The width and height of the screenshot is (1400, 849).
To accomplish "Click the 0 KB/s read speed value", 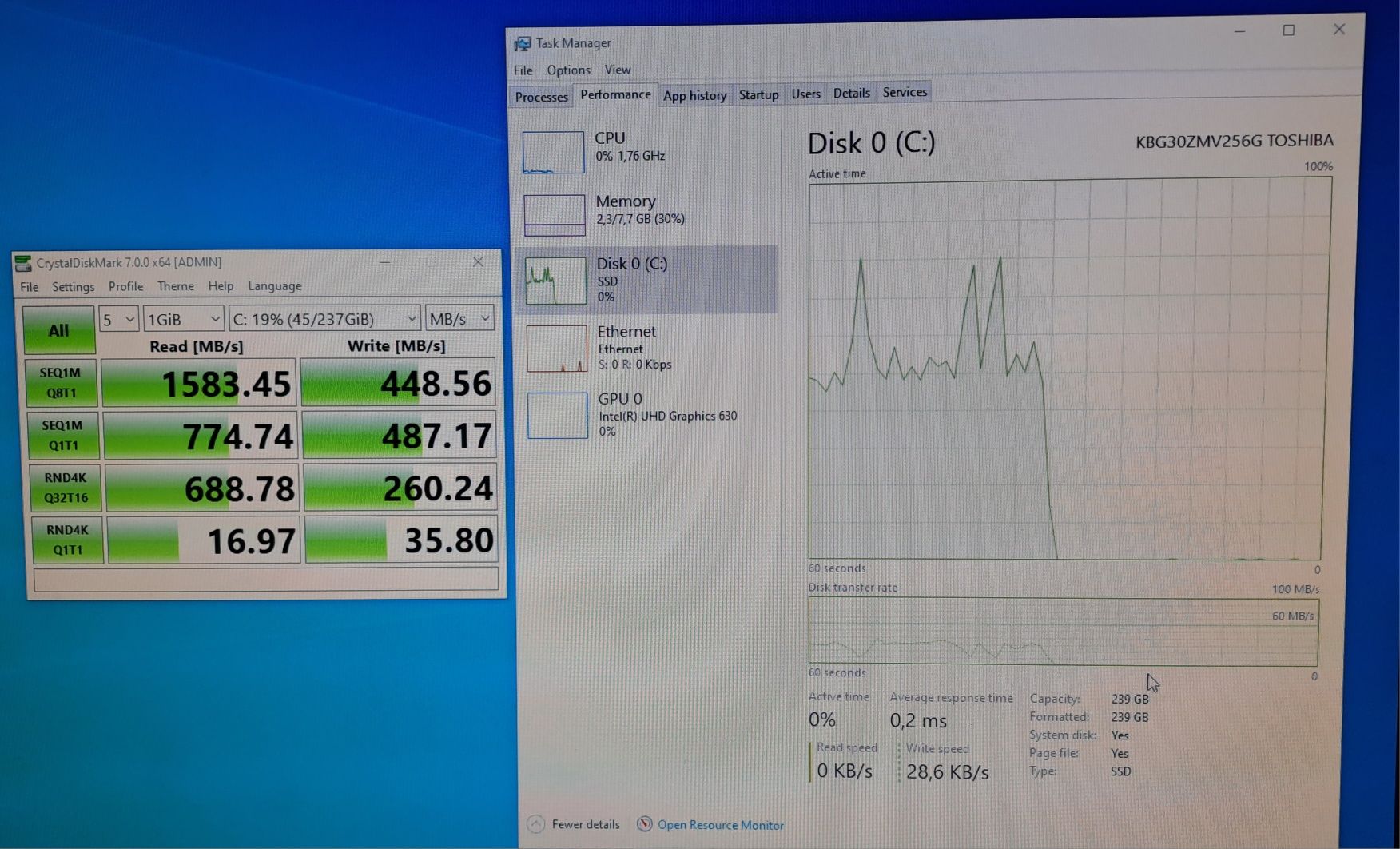I will tap(845, 771).
